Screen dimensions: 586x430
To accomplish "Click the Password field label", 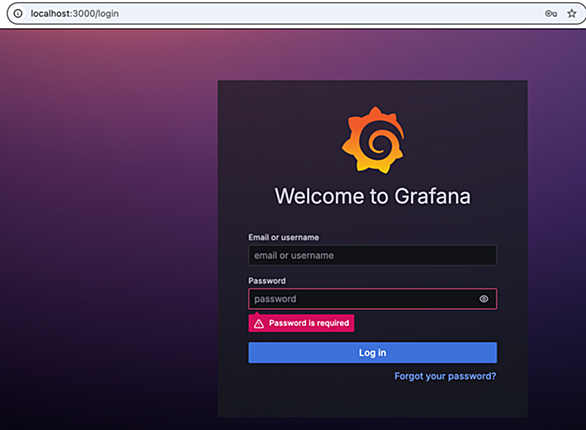I will (x=267, y=281).
